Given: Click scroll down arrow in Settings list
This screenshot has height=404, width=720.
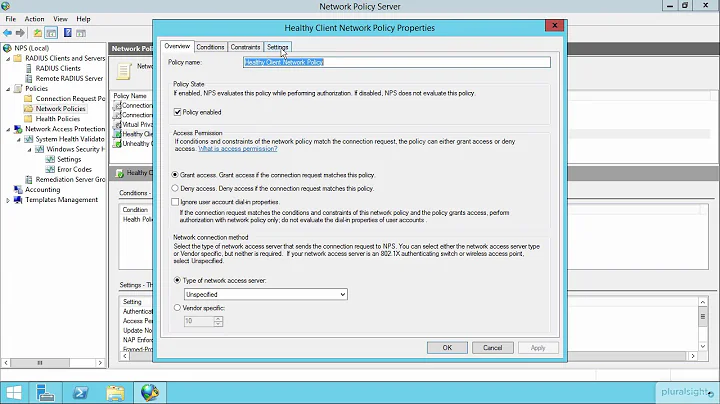Looking at the screenshot, I should coord(703,346).
